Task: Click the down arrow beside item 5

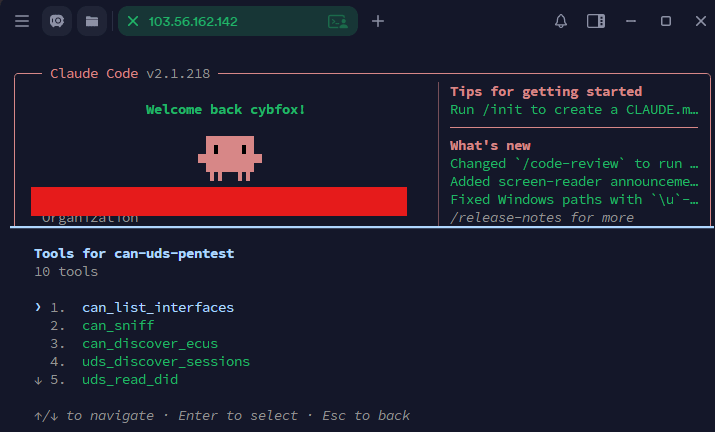Action: point(38,380)
